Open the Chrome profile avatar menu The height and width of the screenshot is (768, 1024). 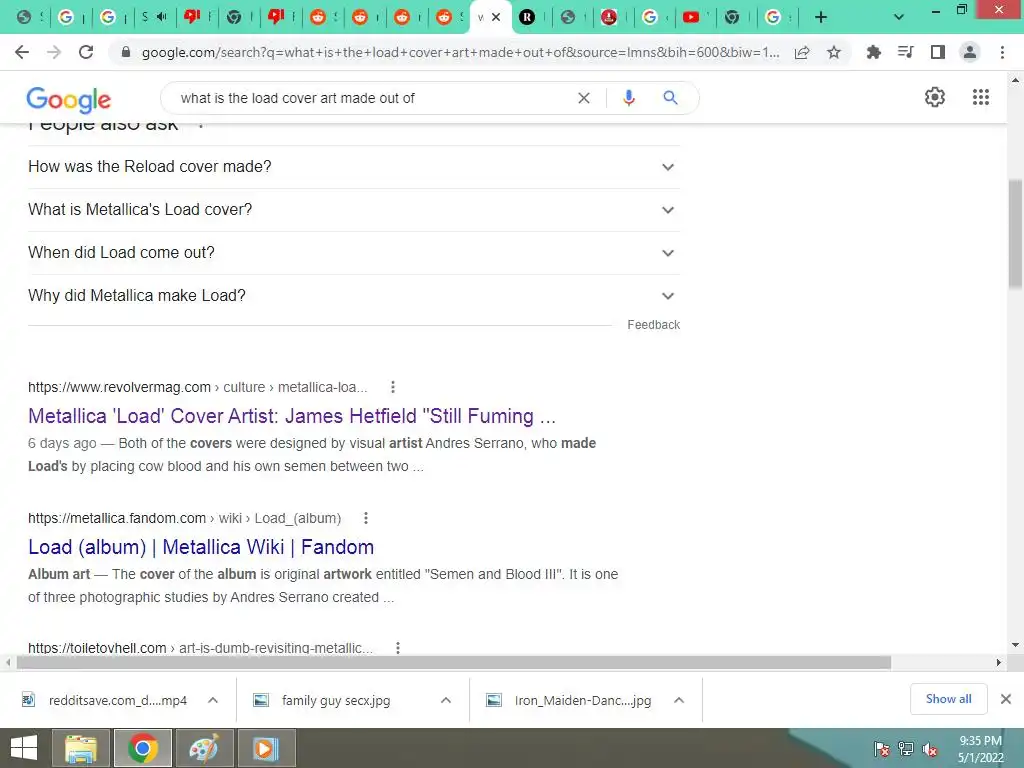(x=970, y=52)
